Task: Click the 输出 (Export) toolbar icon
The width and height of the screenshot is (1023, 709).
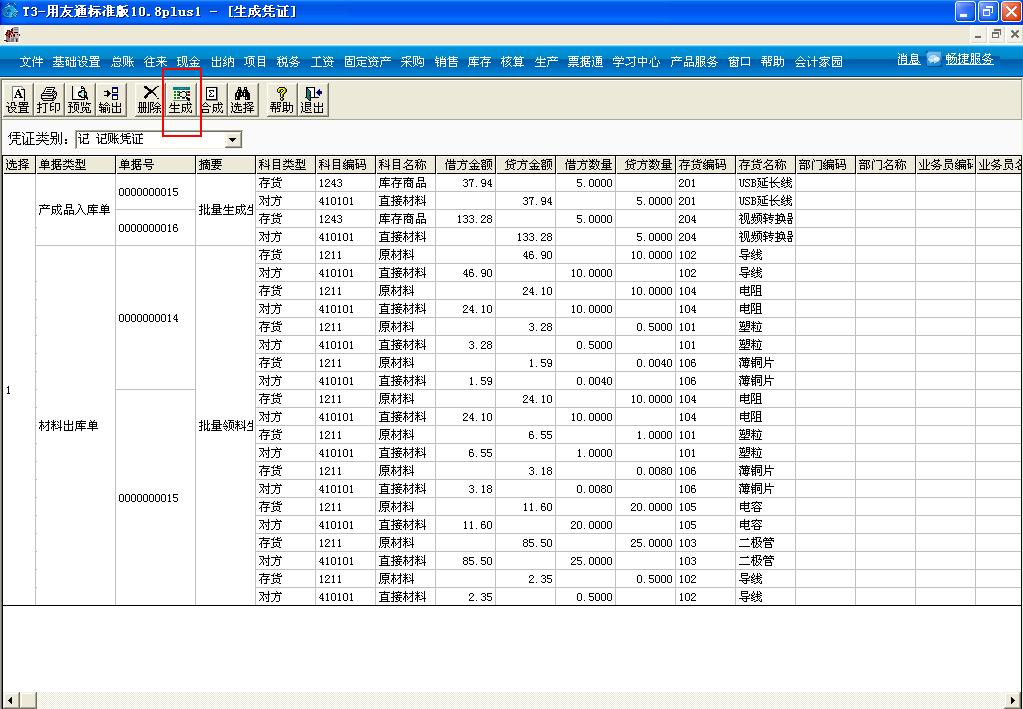Action: point(110,98)
